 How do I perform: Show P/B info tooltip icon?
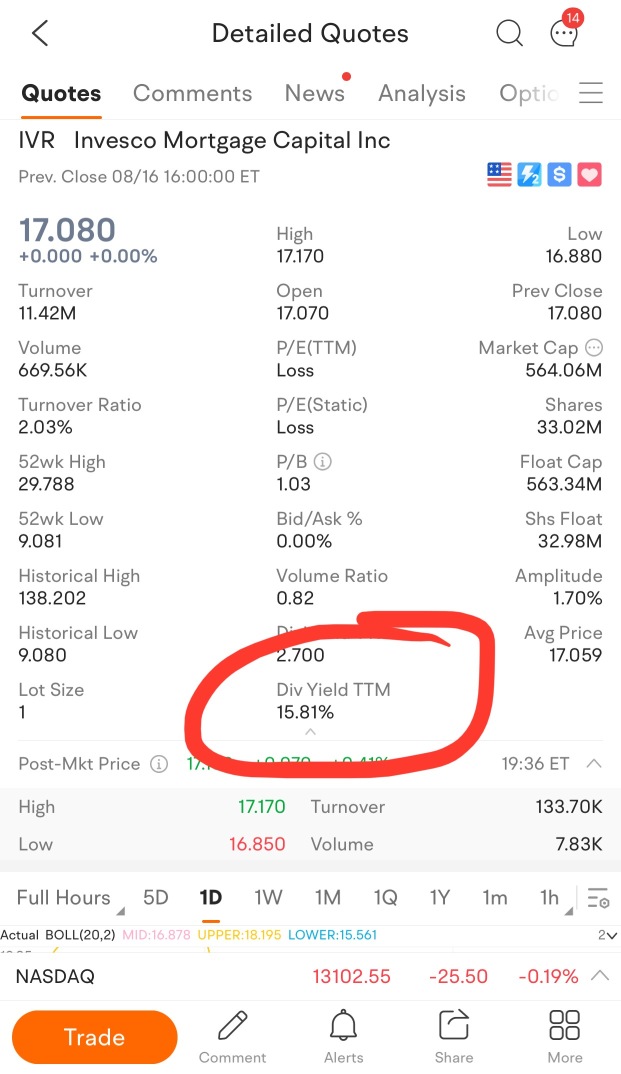coord(322,462)
